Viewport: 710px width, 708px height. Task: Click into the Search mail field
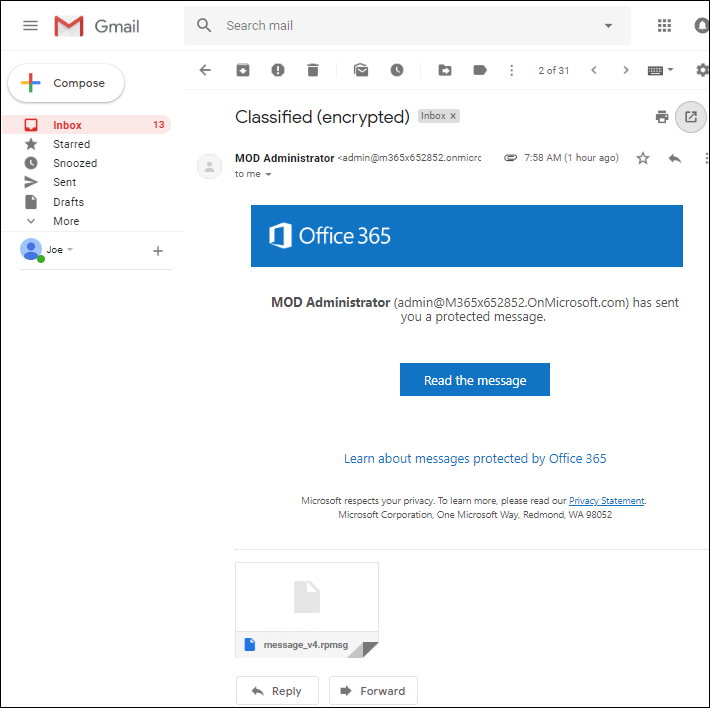tap(400, 26)
